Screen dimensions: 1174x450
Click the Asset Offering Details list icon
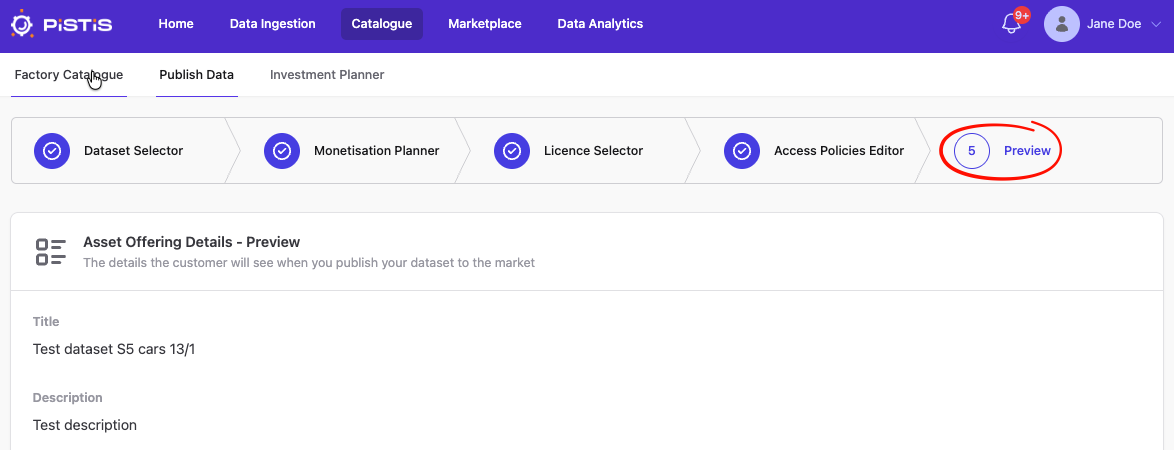coord(51,252)
